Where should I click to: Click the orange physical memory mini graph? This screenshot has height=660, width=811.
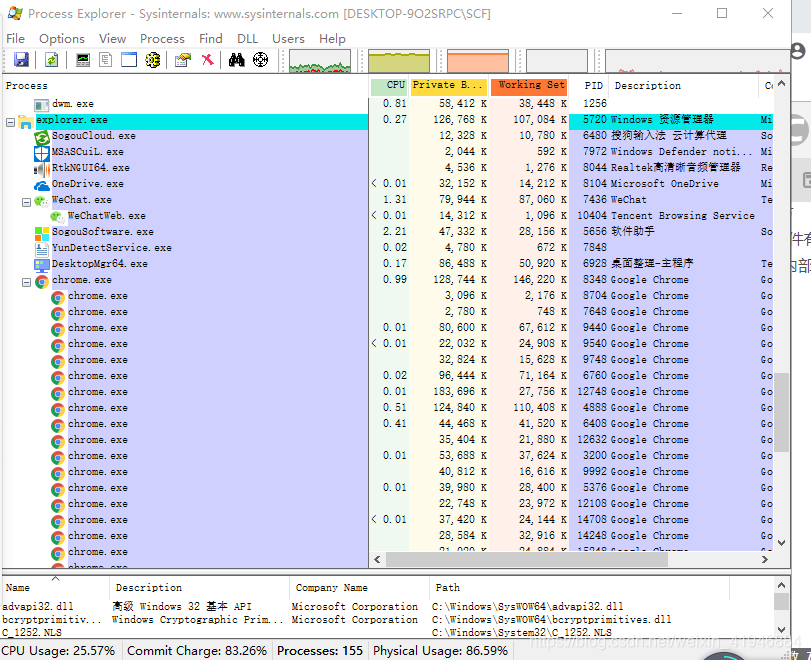click(478, 61)
